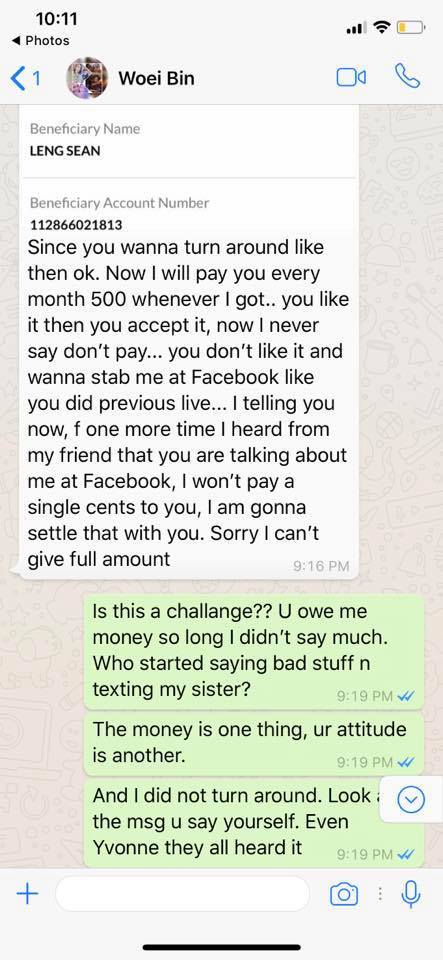Screen dimensions: 443x960
Task: Select the 'money is one thing' message
Action: coord(254,743)
